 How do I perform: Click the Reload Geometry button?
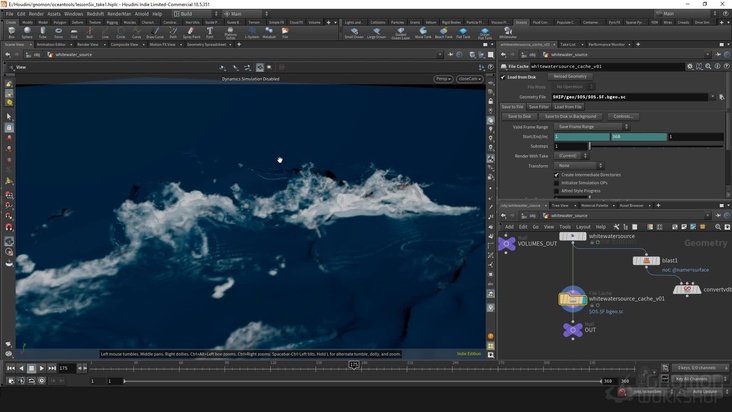(570, 77)
